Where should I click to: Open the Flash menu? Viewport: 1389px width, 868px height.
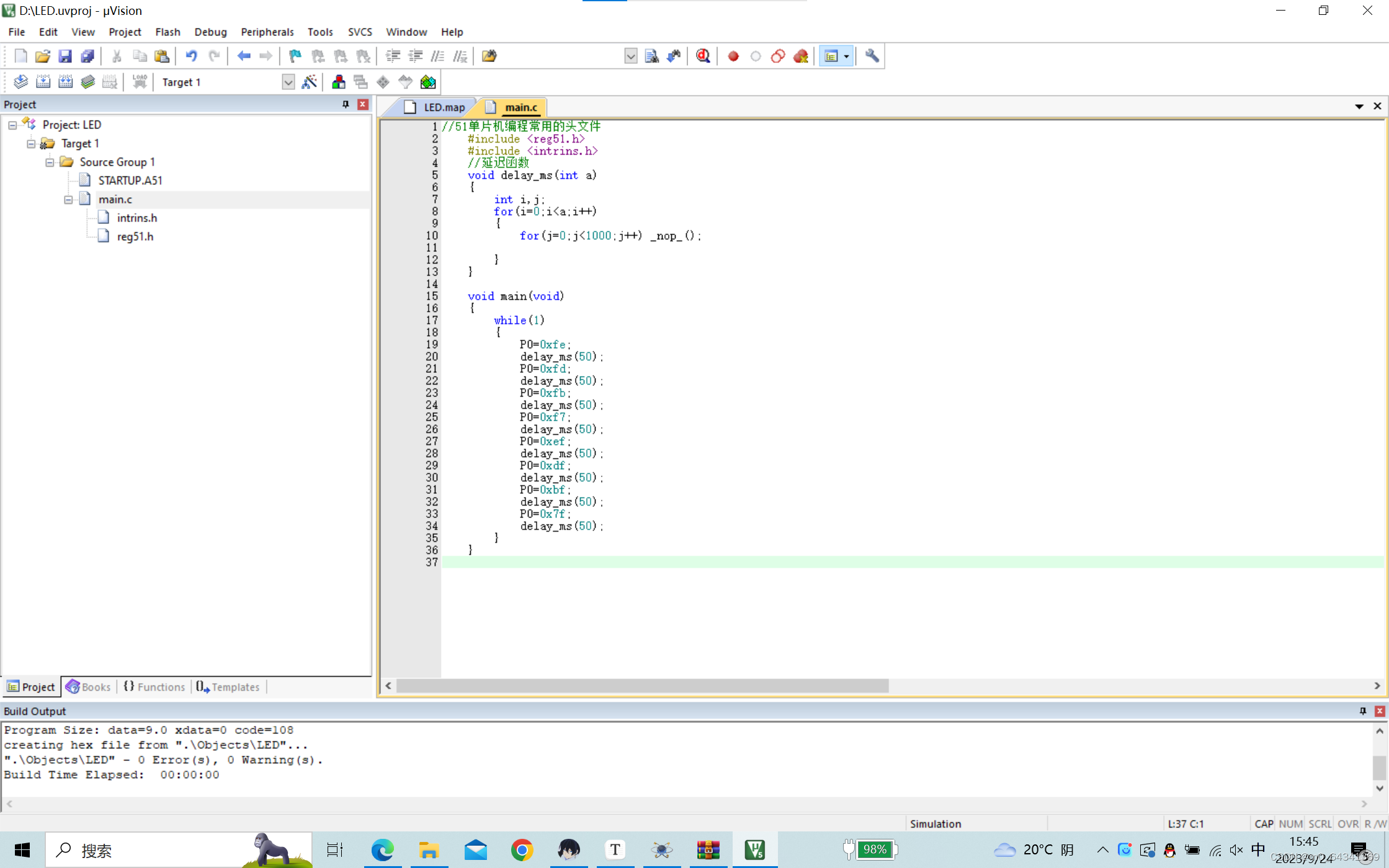165,31
